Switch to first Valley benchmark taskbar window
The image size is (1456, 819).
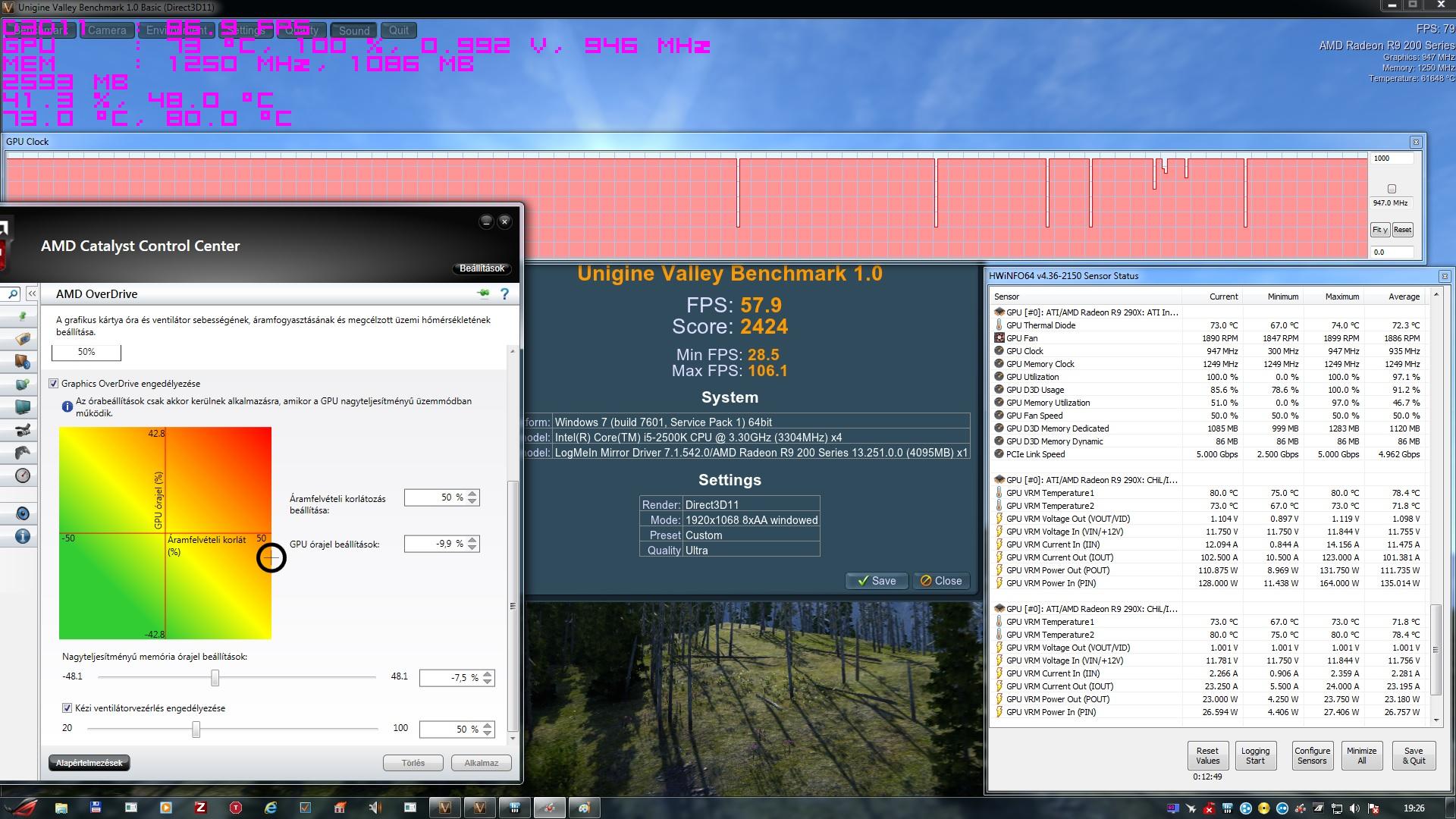point(445,808)
